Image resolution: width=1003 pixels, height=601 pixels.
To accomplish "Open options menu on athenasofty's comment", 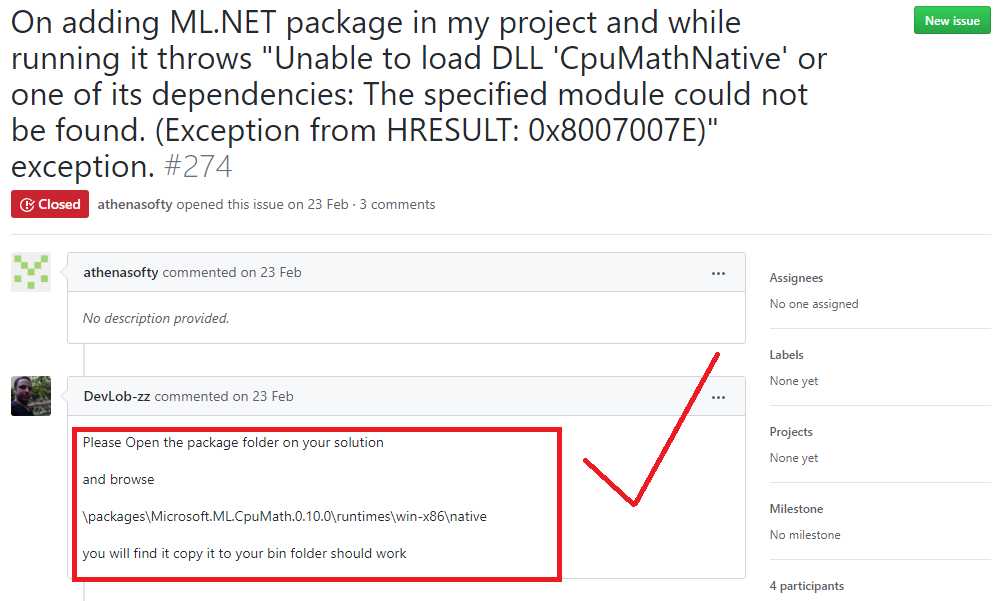I will click(x=718, y=273).
